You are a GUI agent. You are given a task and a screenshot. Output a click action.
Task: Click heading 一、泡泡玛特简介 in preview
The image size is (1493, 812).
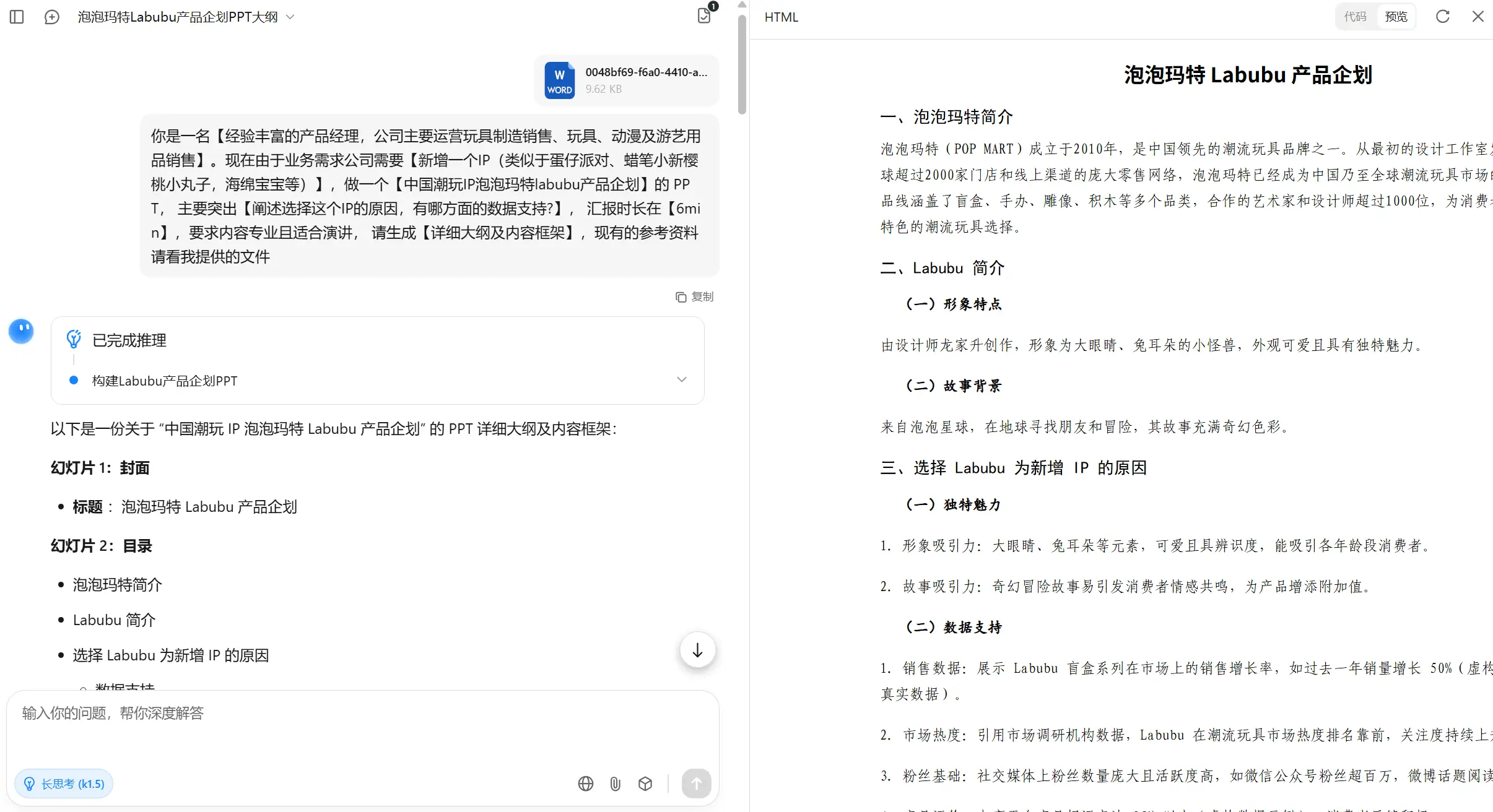pyautogui.click(x=947, y=117)
